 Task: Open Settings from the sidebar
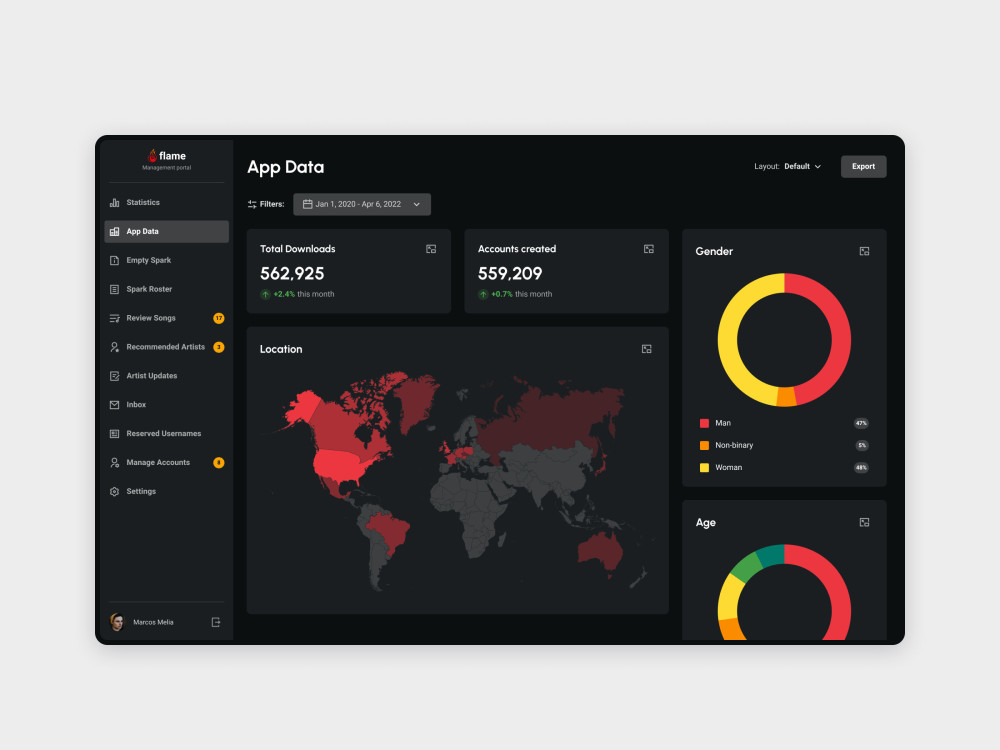pos(166,492)
